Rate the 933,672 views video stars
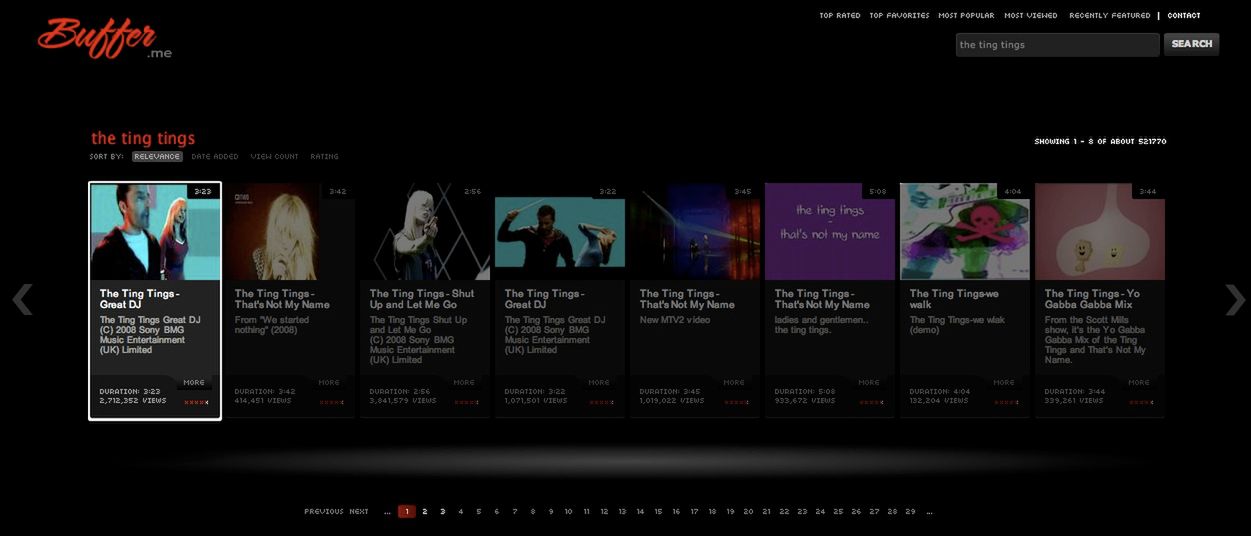Image resolution: width=1251 pixels, height=536 pixels. coord(870,402)
